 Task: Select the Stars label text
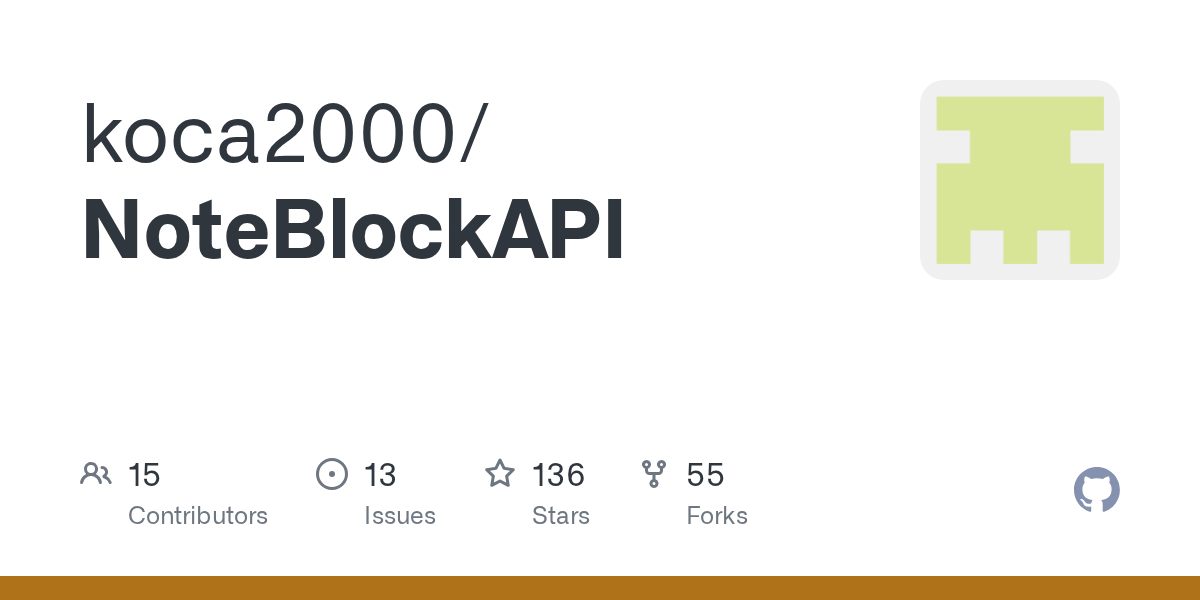[561, 516]
